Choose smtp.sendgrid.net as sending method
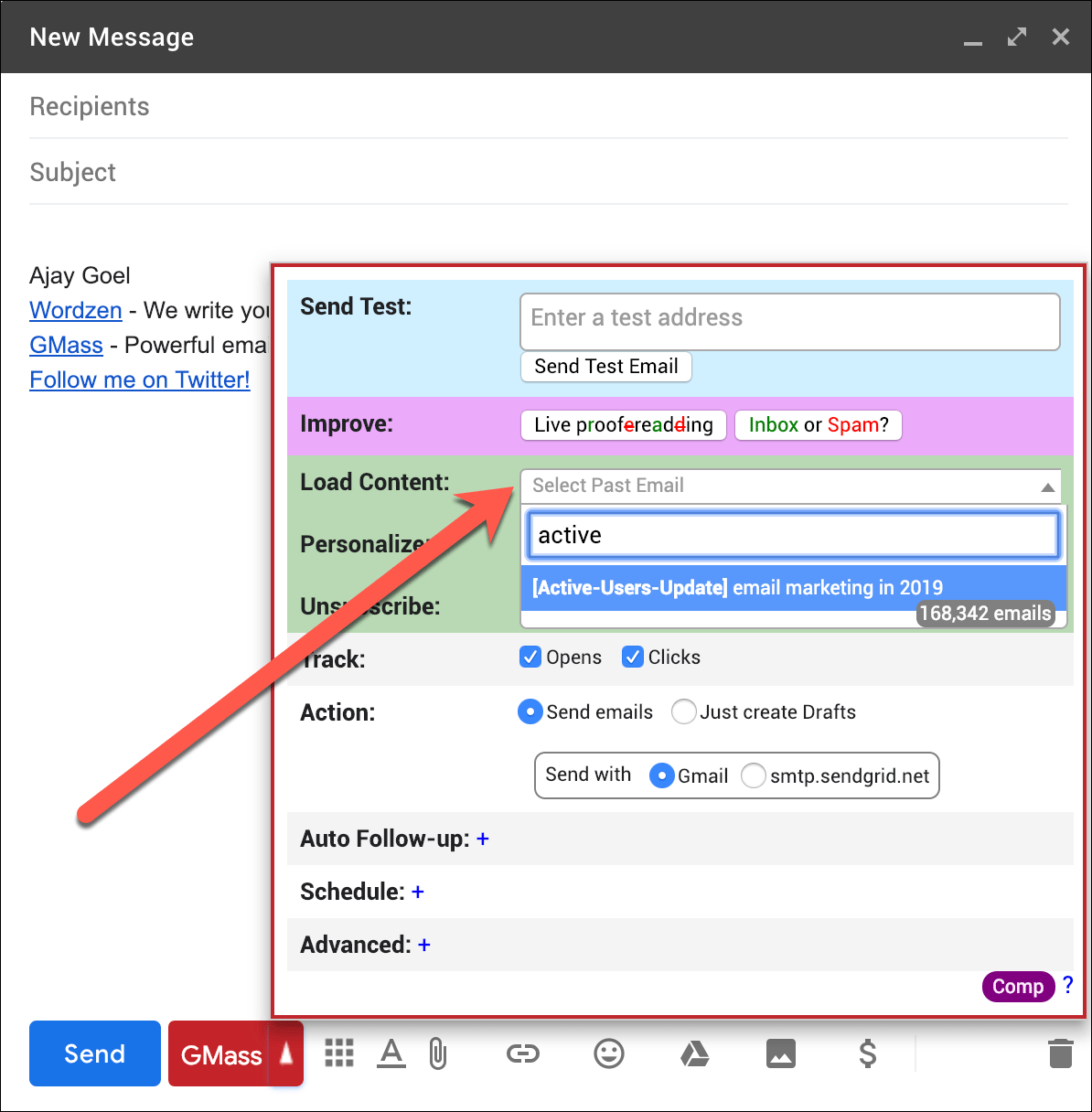Image resolution: width=1092 pixels, height=1112 pixels. pyautogui.click(x=754, y=775)
